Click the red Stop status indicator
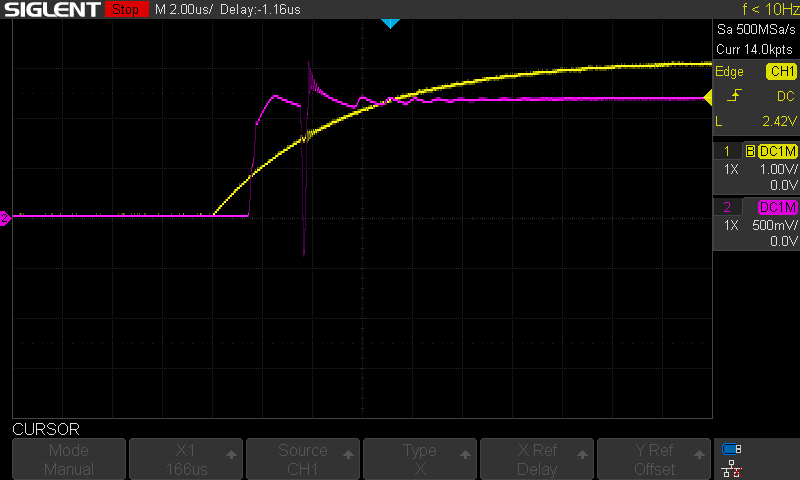 [124, 10]
